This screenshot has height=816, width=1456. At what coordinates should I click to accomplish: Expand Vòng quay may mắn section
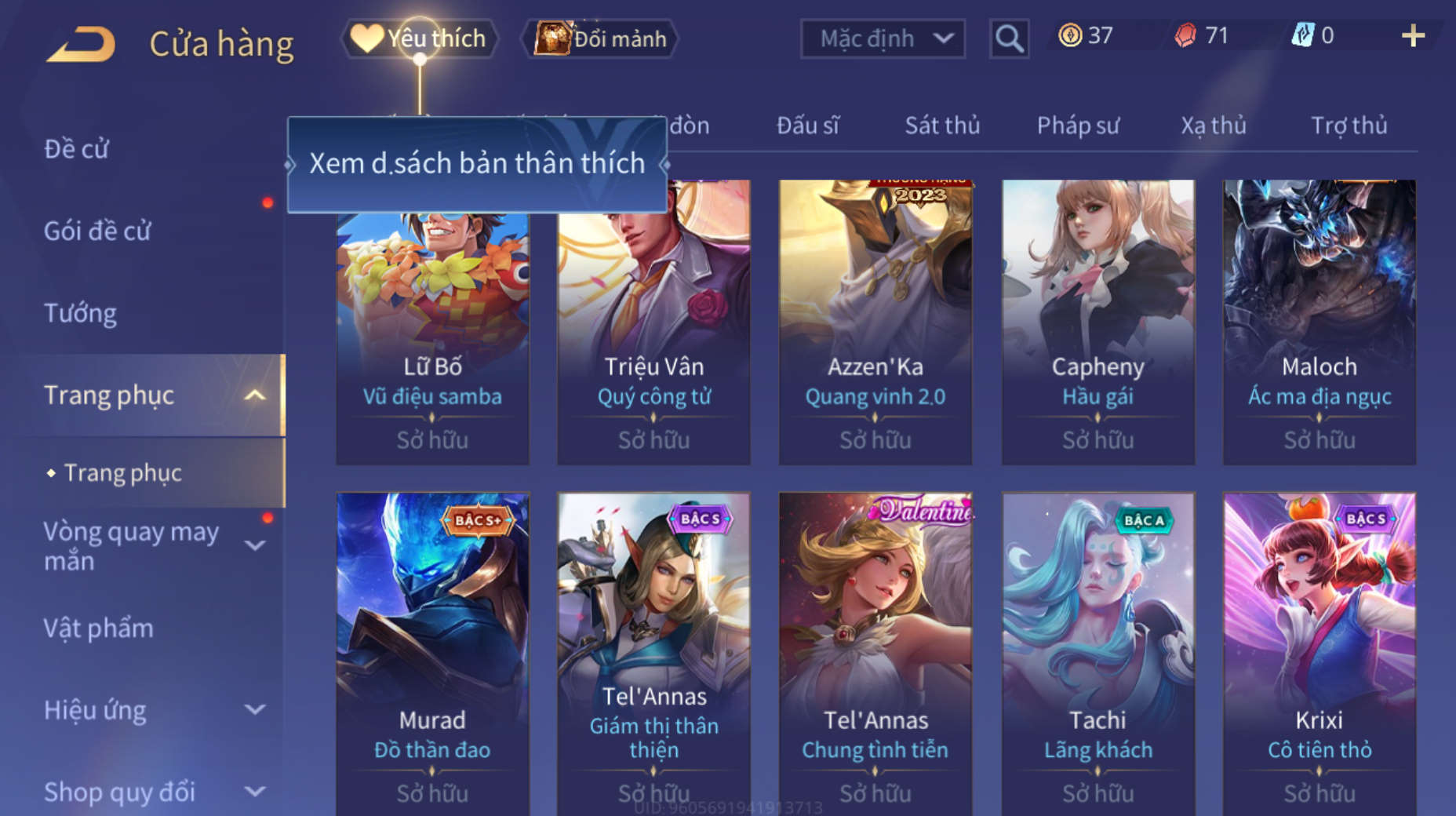point(255,545)
